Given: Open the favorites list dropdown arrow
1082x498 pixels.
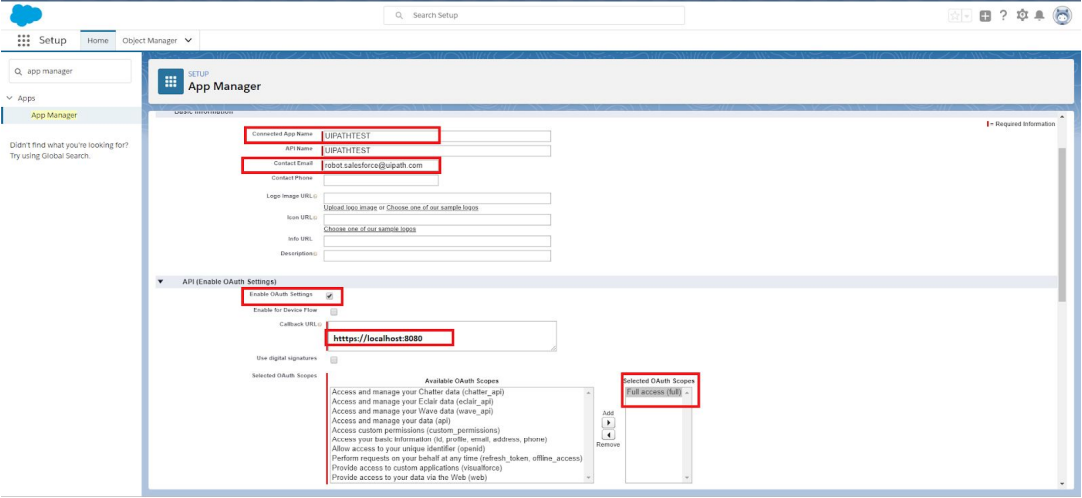Looking at the screenshot, I should [x=967, y=16].
